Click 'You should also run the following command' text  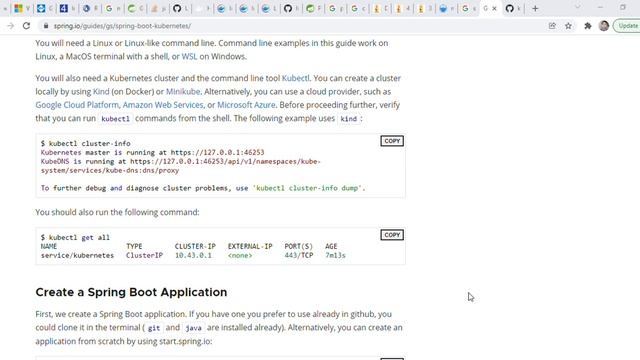(x=117, y=212)
